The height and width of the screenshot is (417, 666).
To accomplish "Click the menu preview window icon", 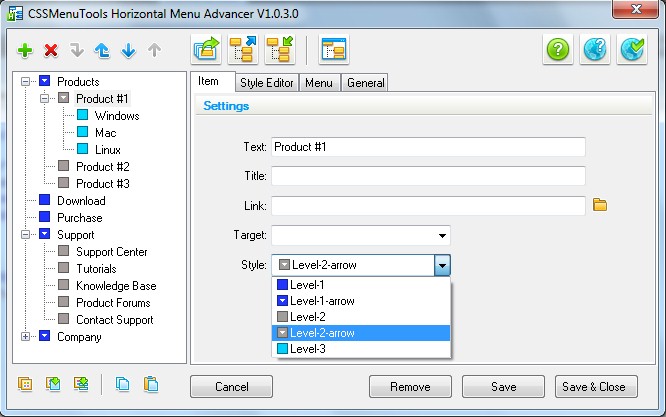I will [x=334, y=49].
